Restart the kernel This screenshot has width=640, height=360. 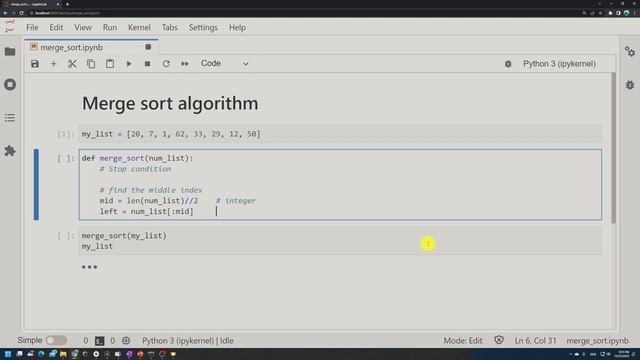(166, 64)
